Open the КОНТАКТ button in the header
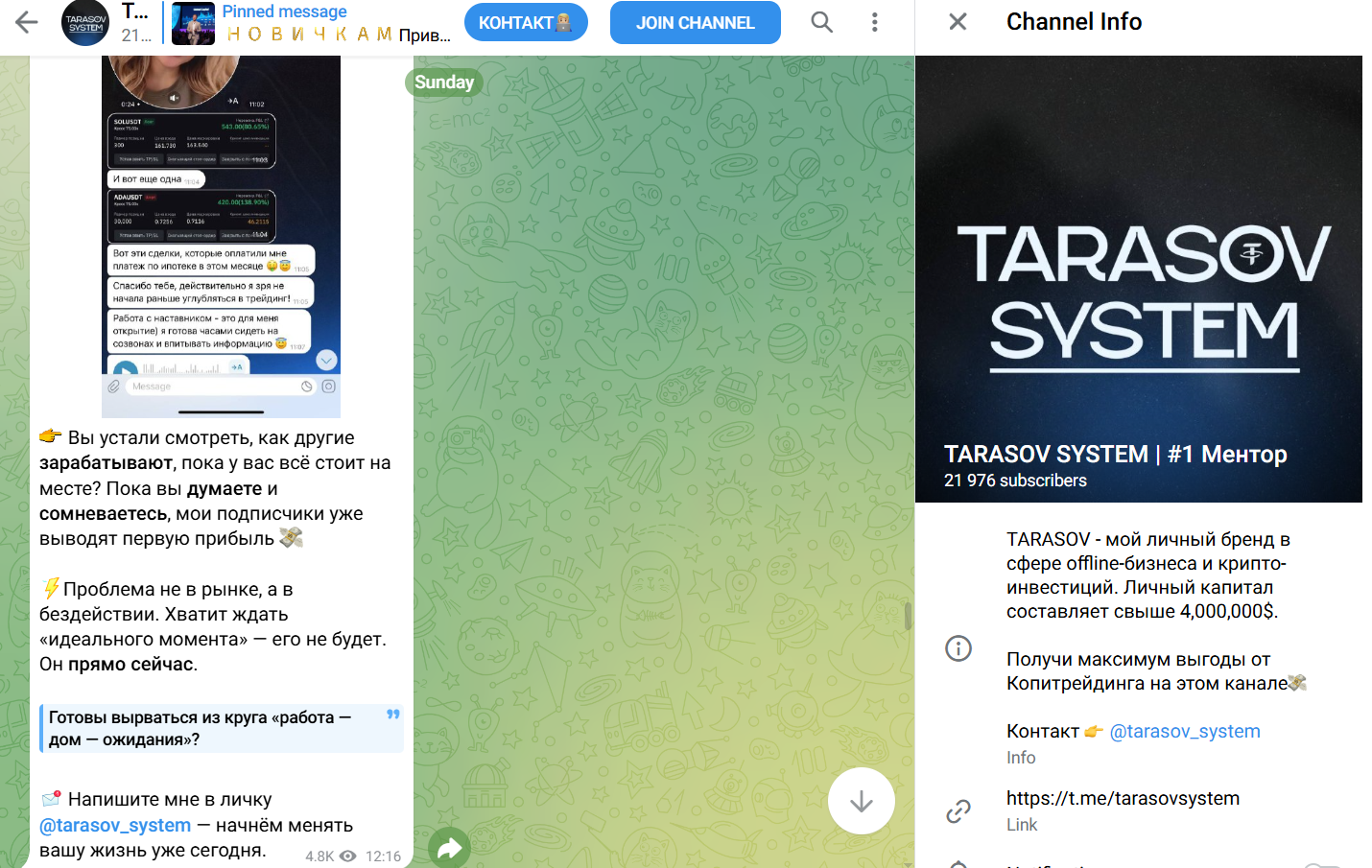 (526, 22)
